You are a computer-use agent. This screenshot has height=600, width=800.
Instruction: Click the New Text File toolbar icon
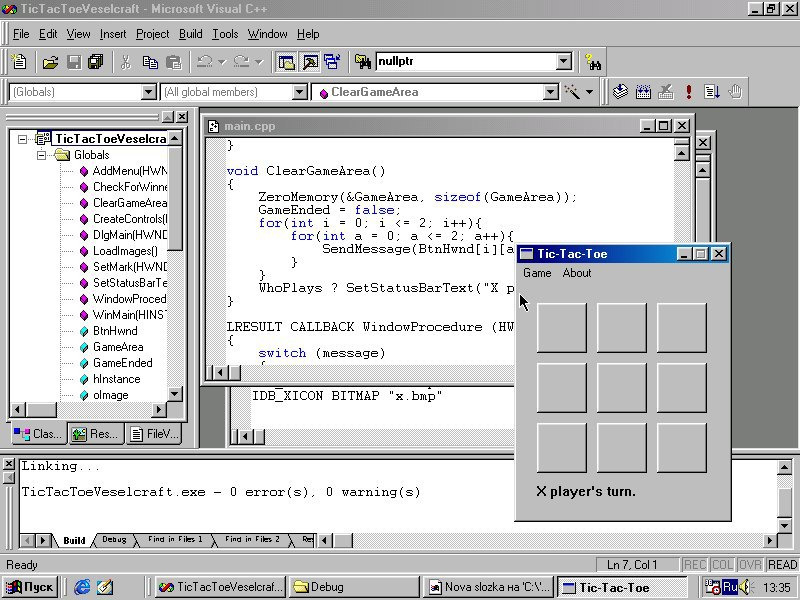21,62
